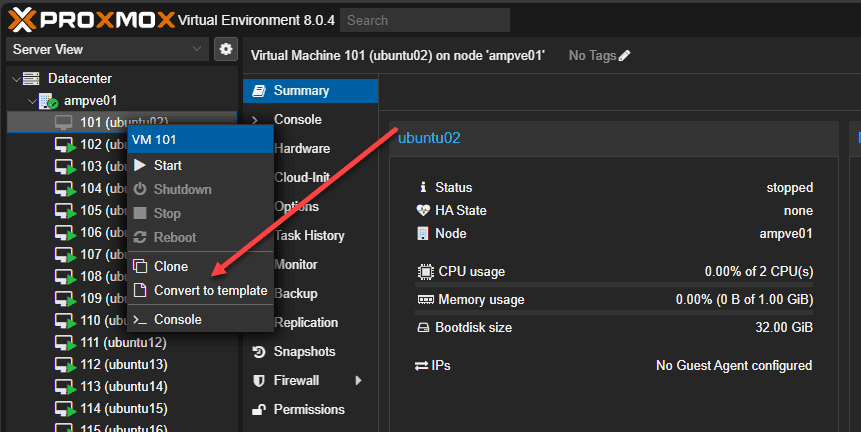Viewport: 861px width, 432px height.
Task: Click the Clone icon in context menu
Action: (x=140, y=266)
